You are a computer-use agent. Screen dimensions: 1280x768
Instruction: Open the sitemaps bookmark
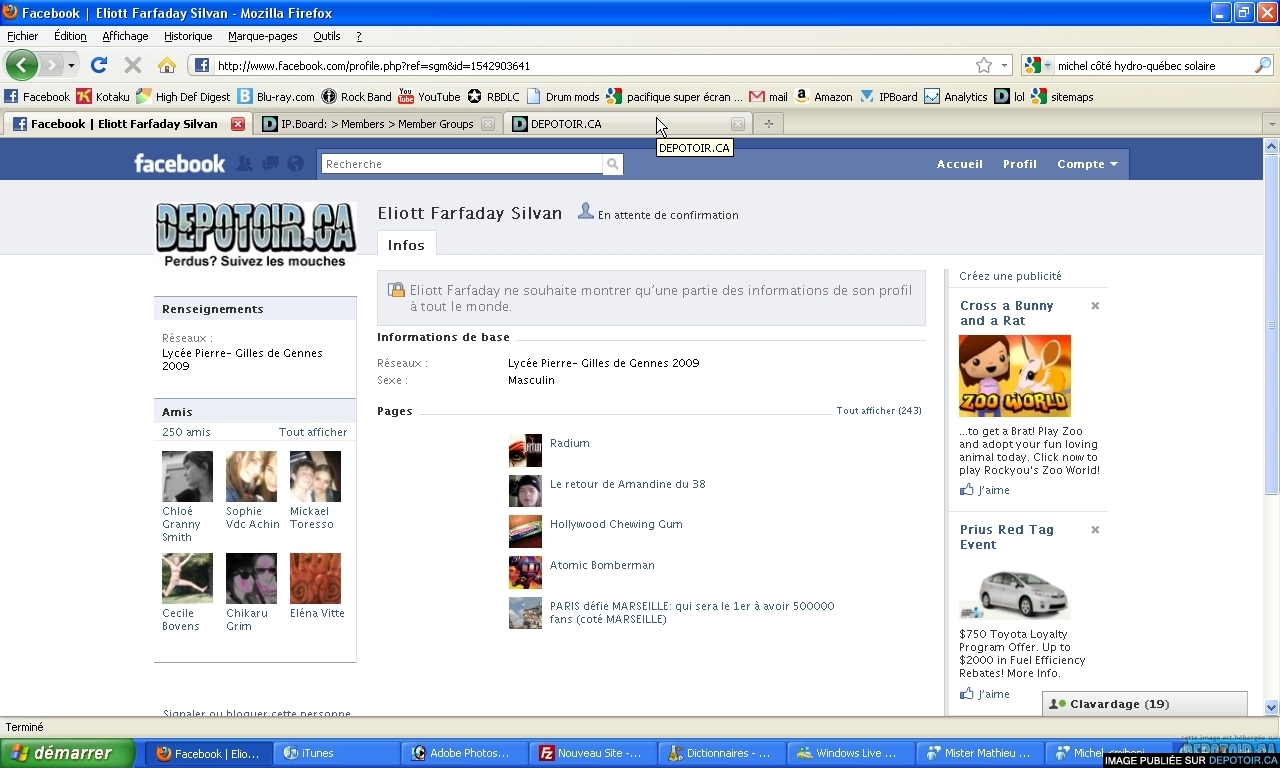1062,97
